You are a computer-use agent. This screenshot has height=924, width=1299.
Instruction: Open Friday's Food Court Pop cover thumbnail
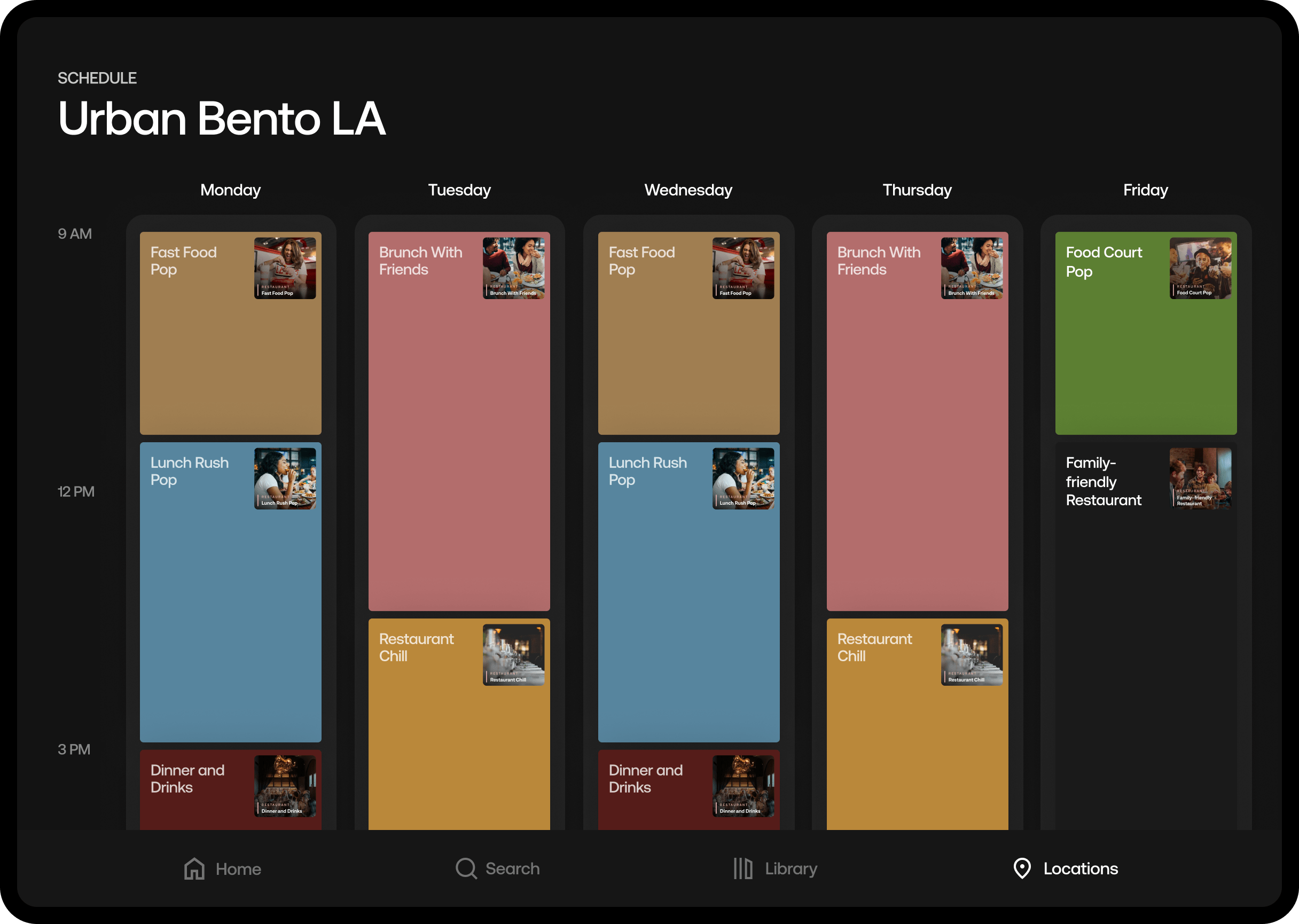point(1200,268)
